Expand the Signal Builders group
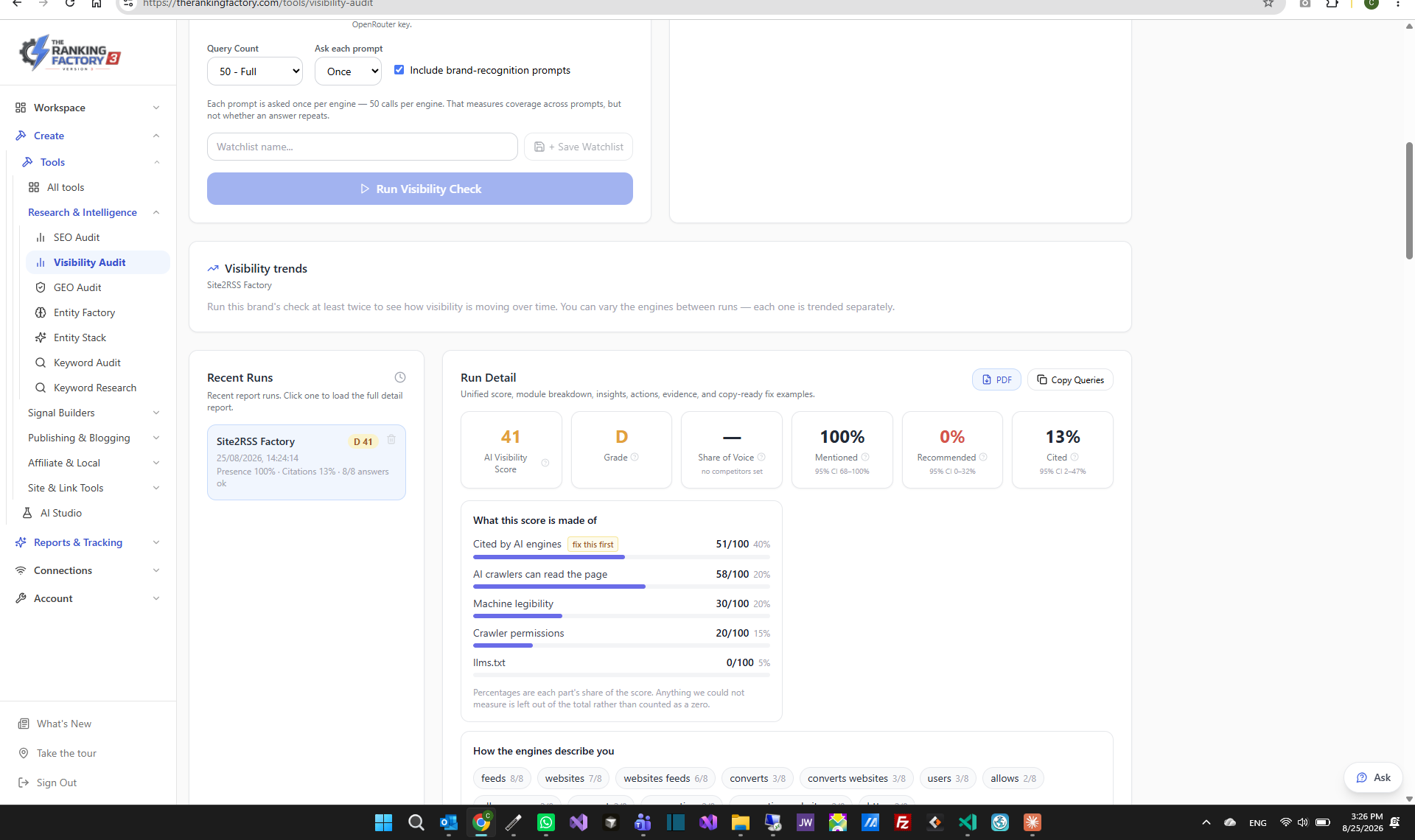The image size is (1415, 840). (x=94, y=413)
